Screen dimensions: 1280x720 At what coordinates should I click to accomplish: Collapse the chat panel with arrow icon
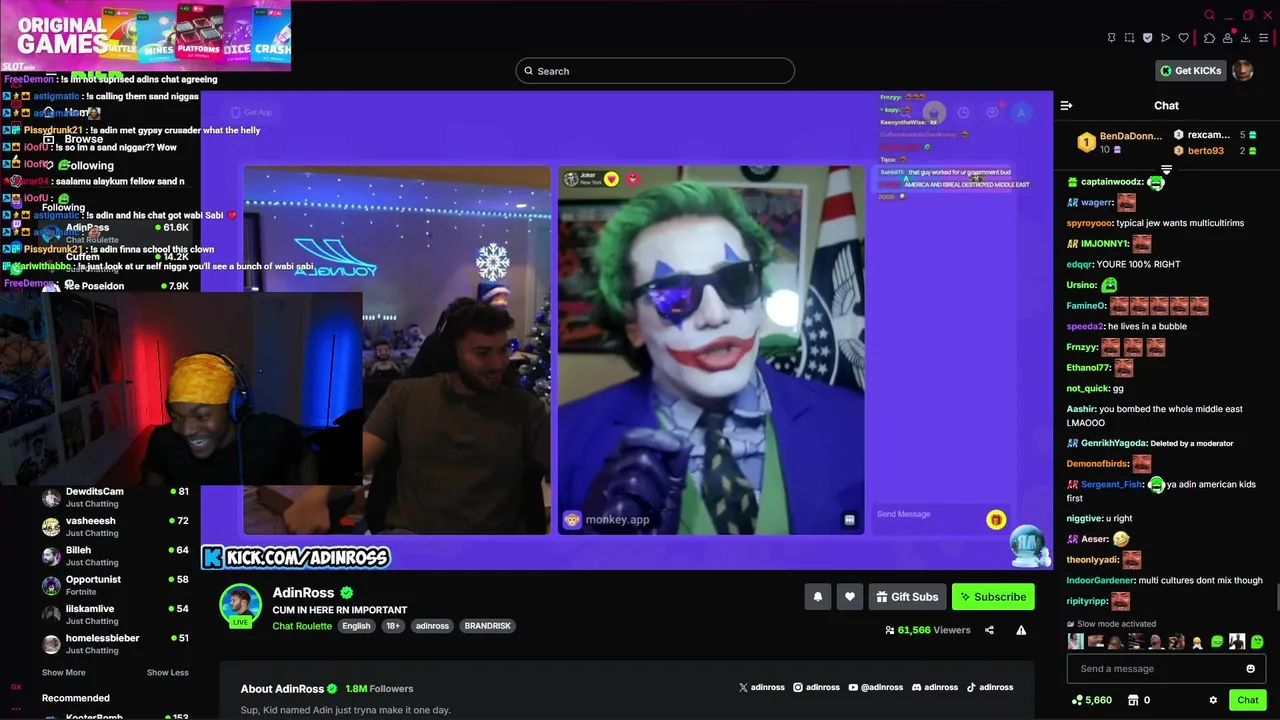(1066, 105)
